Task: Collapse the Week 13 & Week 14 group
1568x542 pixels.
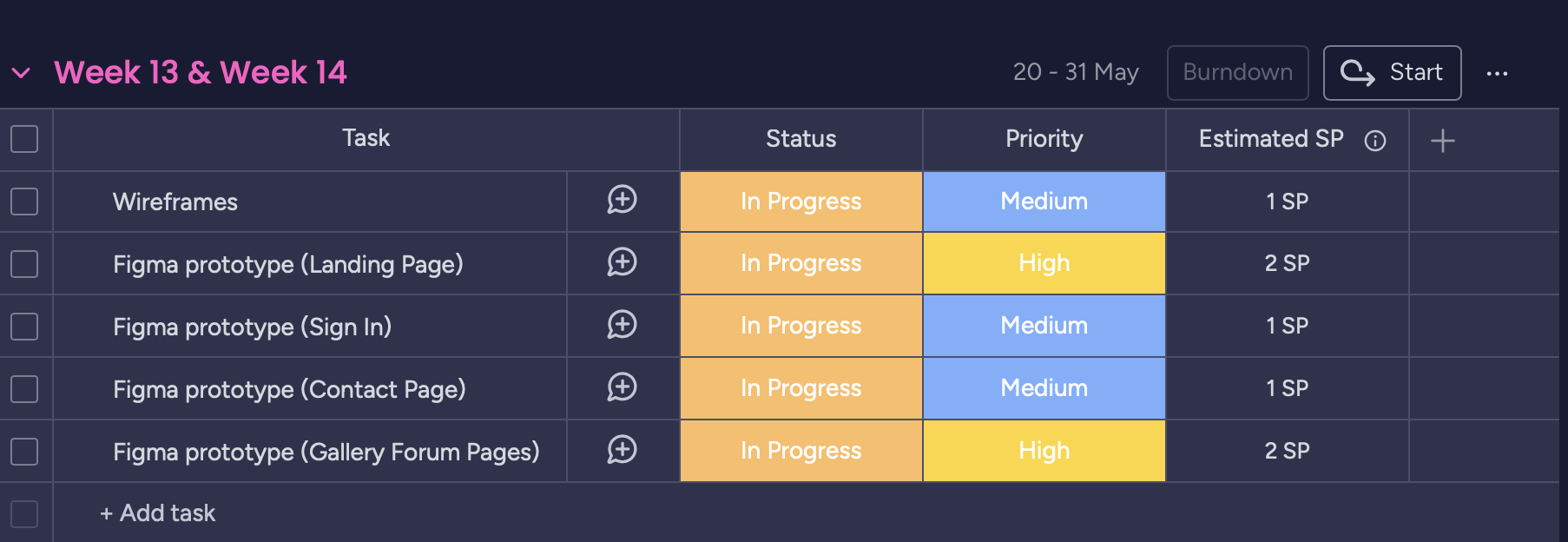Action: (22, 73)
